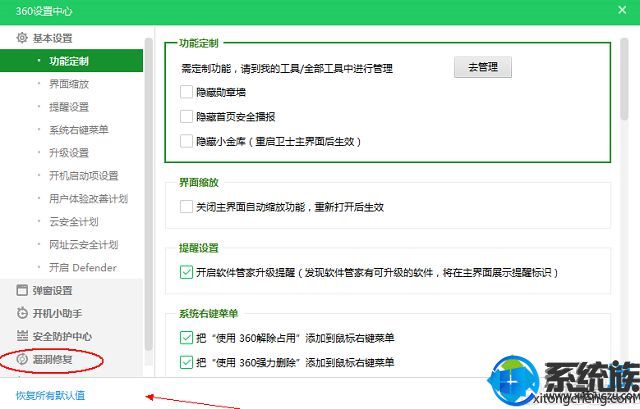Click the 弹窗设置 window icon
Screen dimensions: 640x409
click(x=22, y=290)
